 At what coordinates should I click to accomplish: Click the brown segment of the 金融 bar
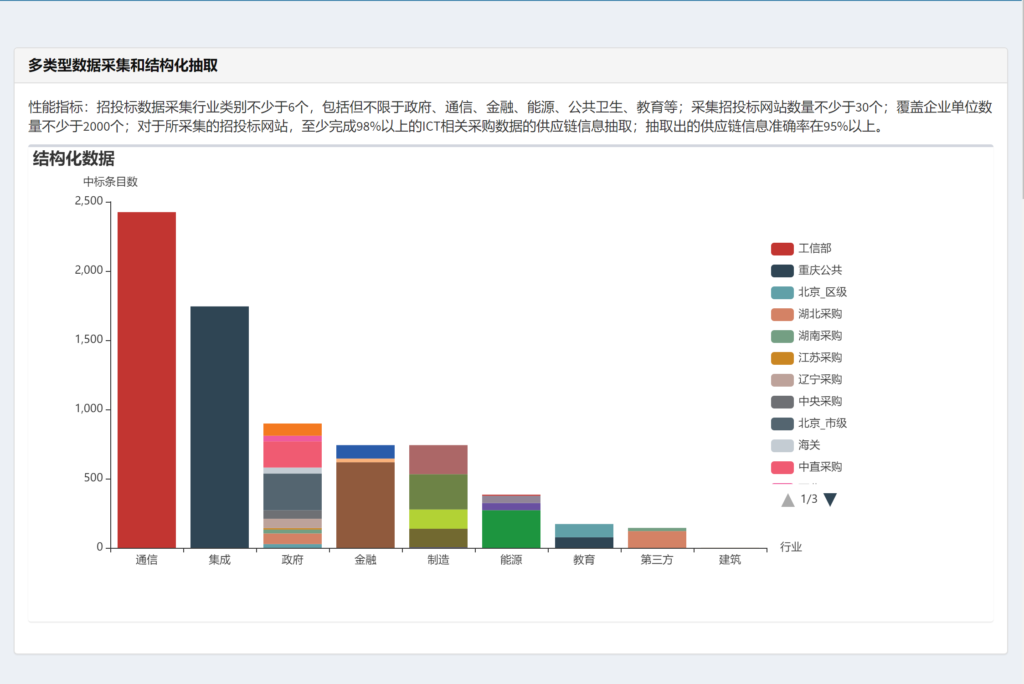coord(366,505)
